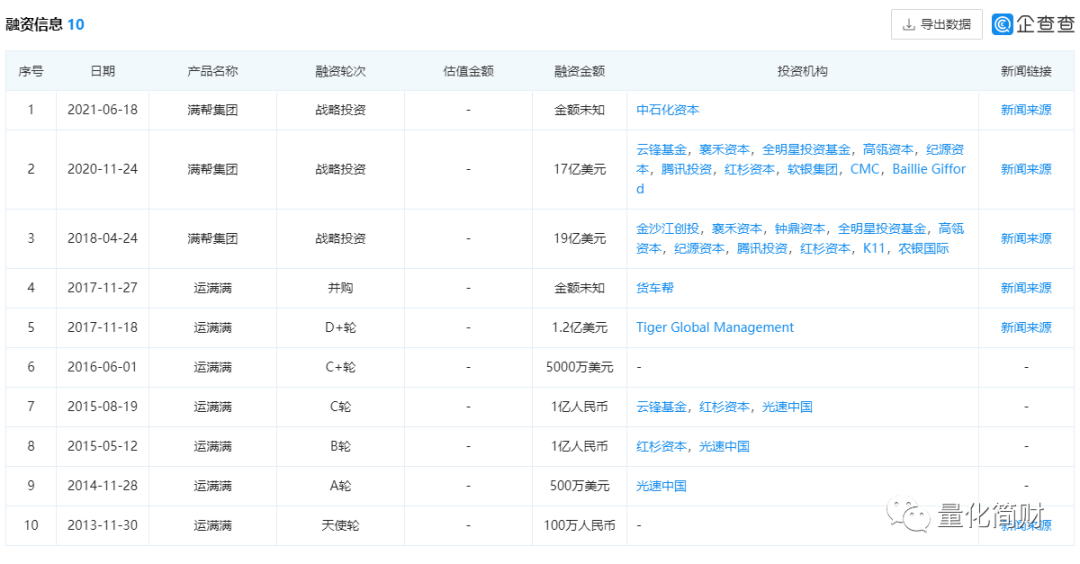Open 红杉资本 link in C轮 row

tap(725, 406)
